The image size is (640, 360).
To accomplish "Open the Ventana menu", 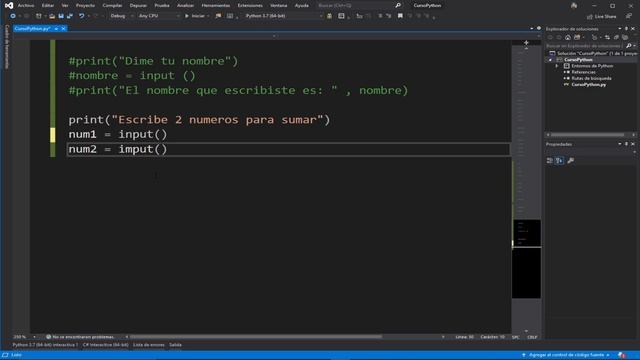I will [x=278, y=5].
